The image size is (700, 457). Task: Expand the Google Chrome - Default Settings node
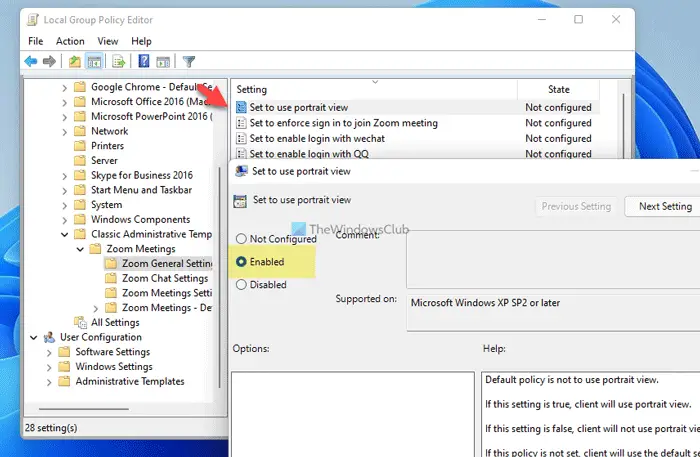(x=64, y=87)
